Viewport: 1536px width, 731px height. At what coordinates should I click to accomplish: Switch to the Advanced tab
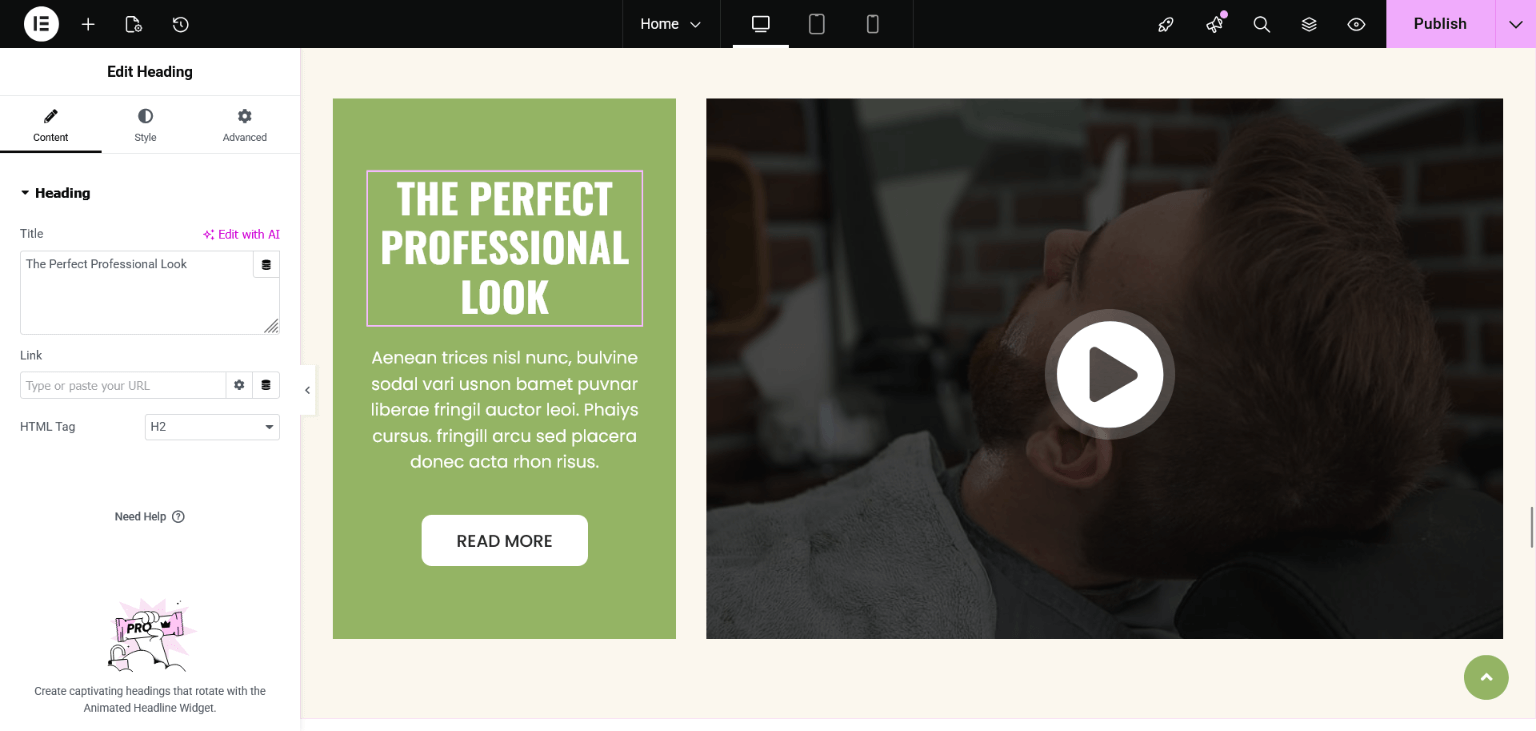245,126
